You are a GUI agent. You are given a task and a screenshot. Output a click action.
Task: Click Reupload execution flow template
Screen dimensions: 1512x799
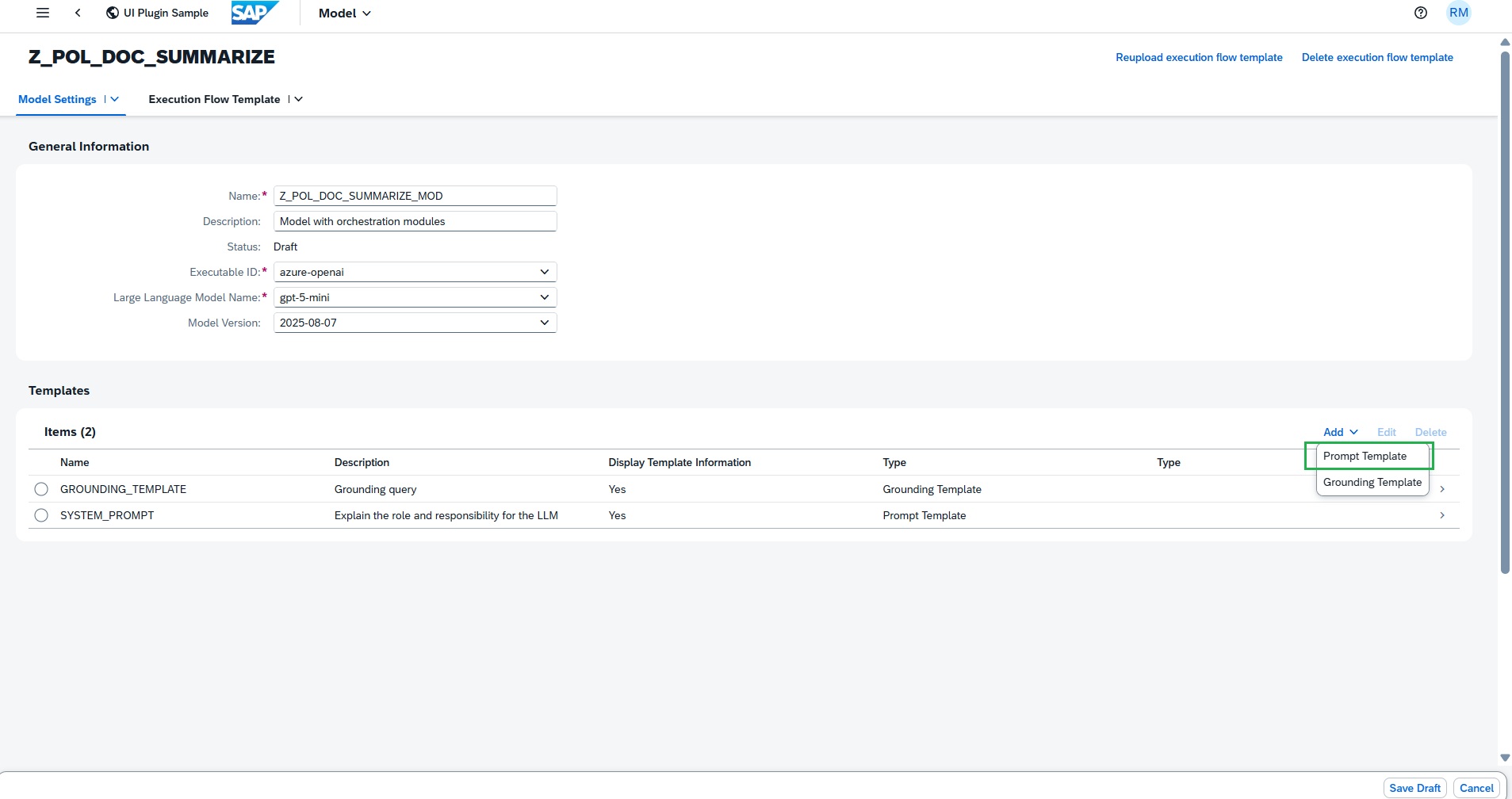pos(1199,57)
